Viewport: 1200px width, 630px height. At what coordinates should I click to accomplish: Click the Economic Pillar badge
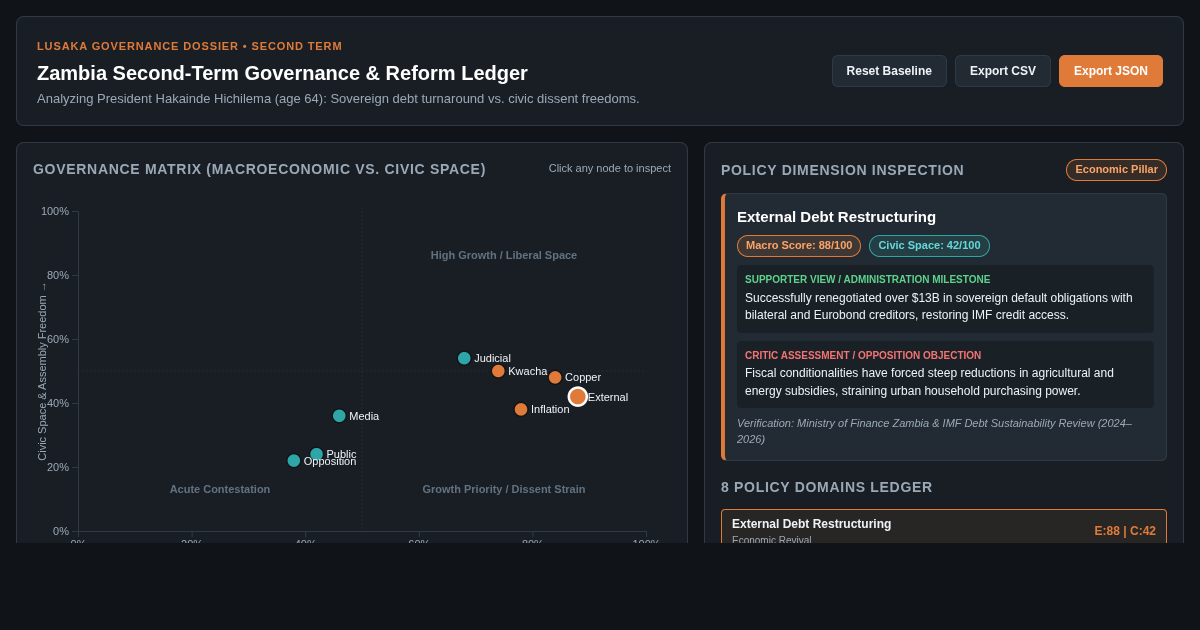1116,170
